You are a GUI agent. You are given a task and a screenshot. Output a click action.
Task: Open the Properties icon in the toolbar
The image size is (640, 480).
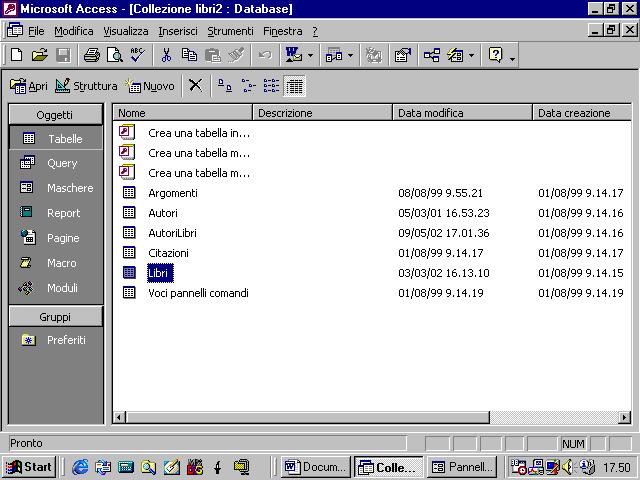(402, 55)
